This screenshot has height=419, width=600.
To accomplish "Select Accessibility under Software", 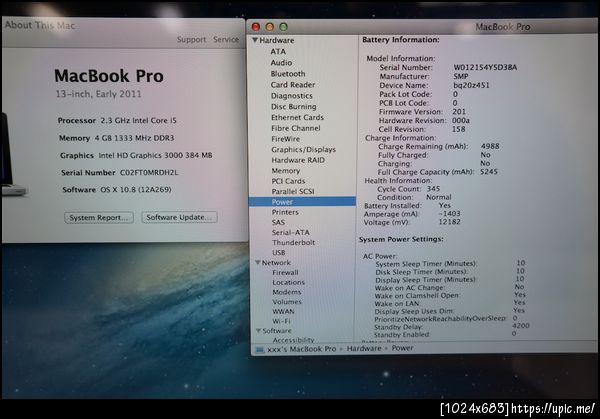I will pos(293,339).
